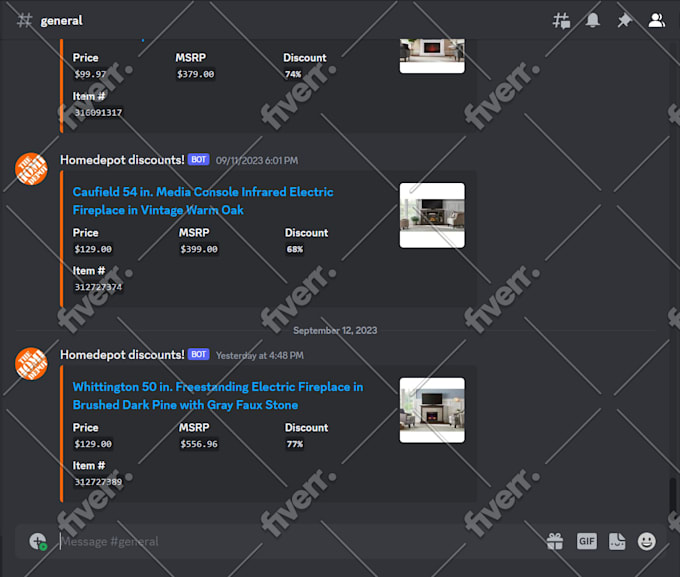Click the MSRP value $379.00

(x=196, y=74)
